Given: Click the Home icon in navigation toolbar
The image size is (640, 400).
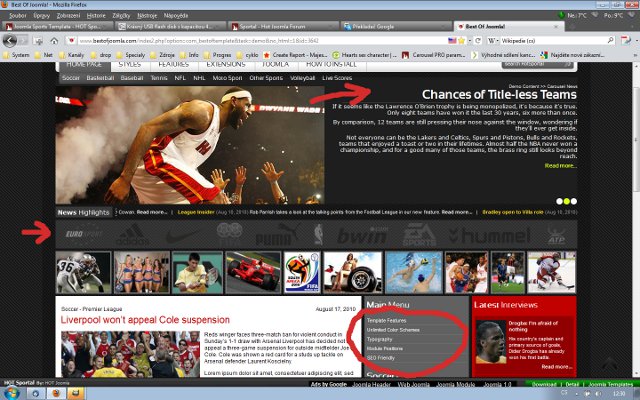Looking at the screenshot, I should click(x=54, y=41).
